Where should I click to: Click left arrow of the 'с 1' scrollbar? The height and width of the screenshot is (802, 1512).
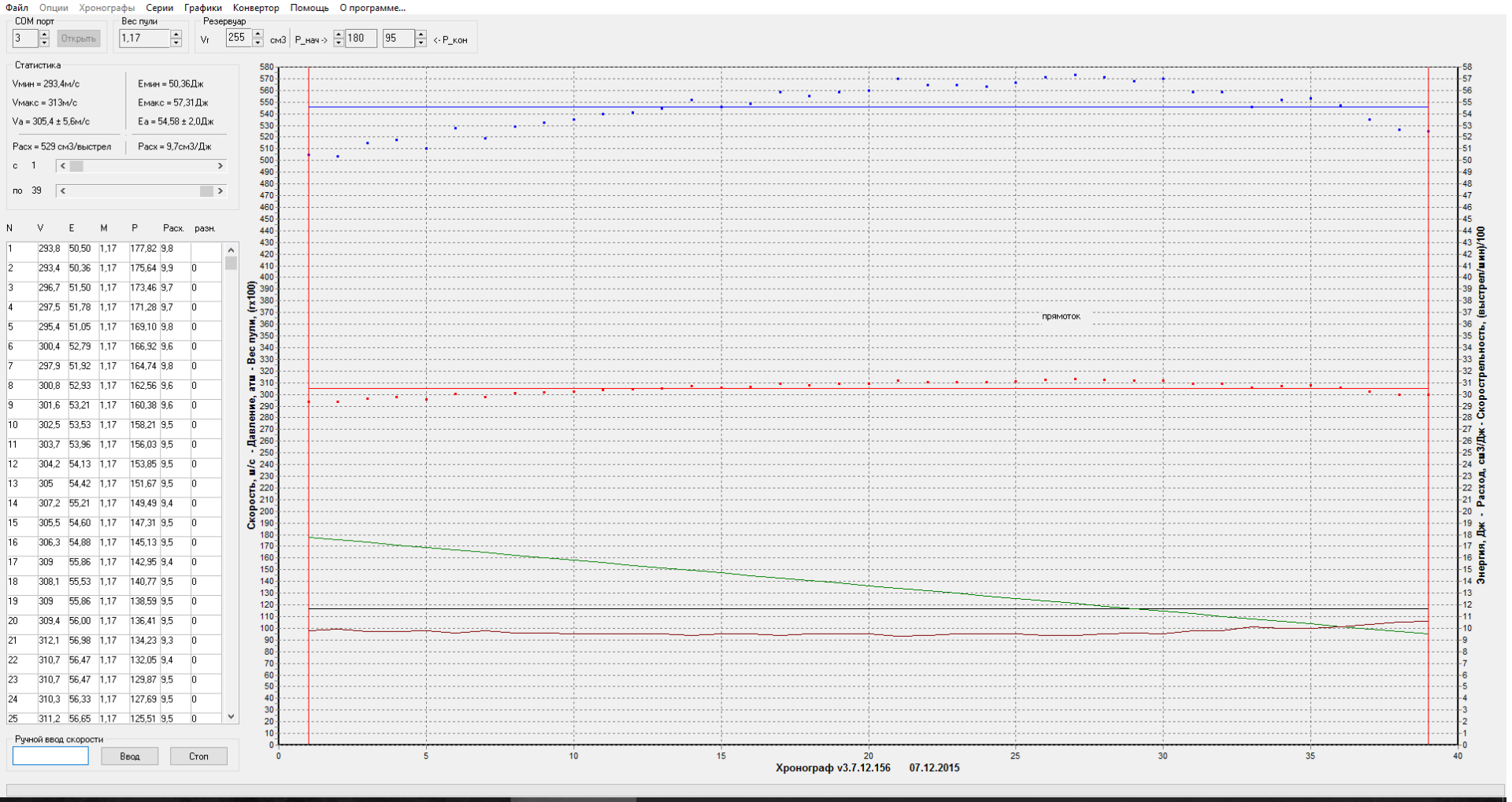(63, 166)
